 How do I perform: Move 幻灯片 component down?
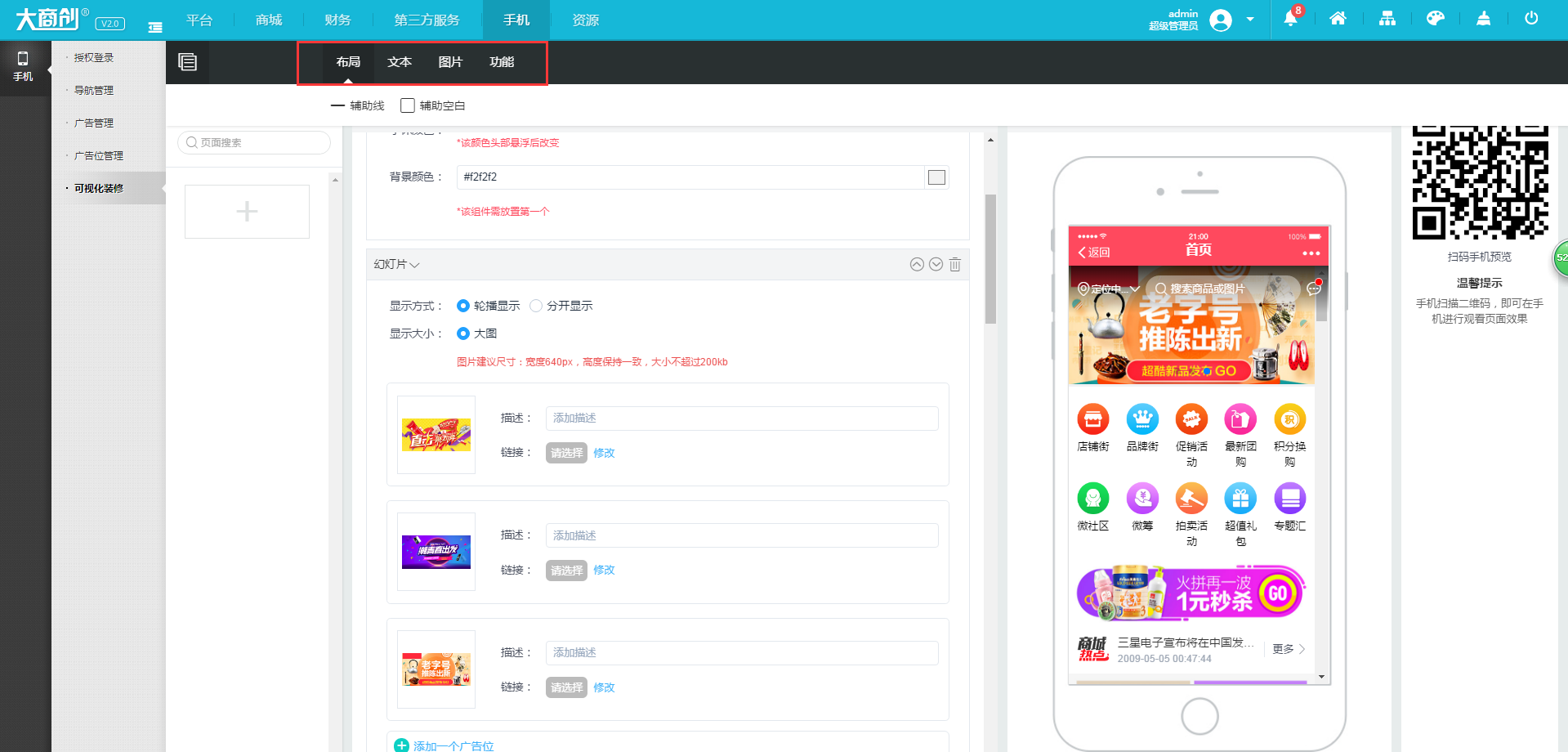coord(936,264)
